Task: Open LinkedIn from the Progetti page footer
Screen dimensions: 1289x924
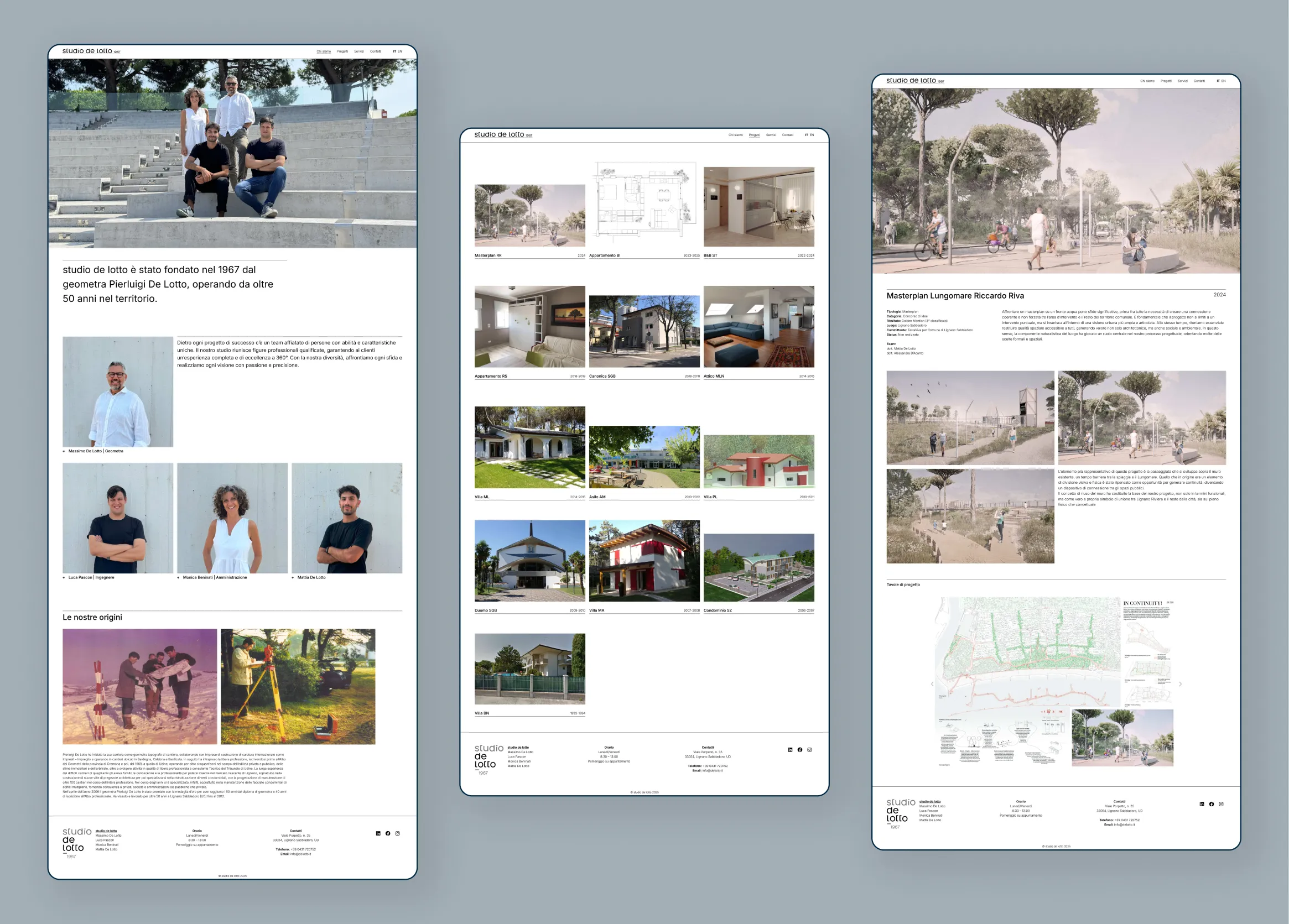Action: [790, 749]
